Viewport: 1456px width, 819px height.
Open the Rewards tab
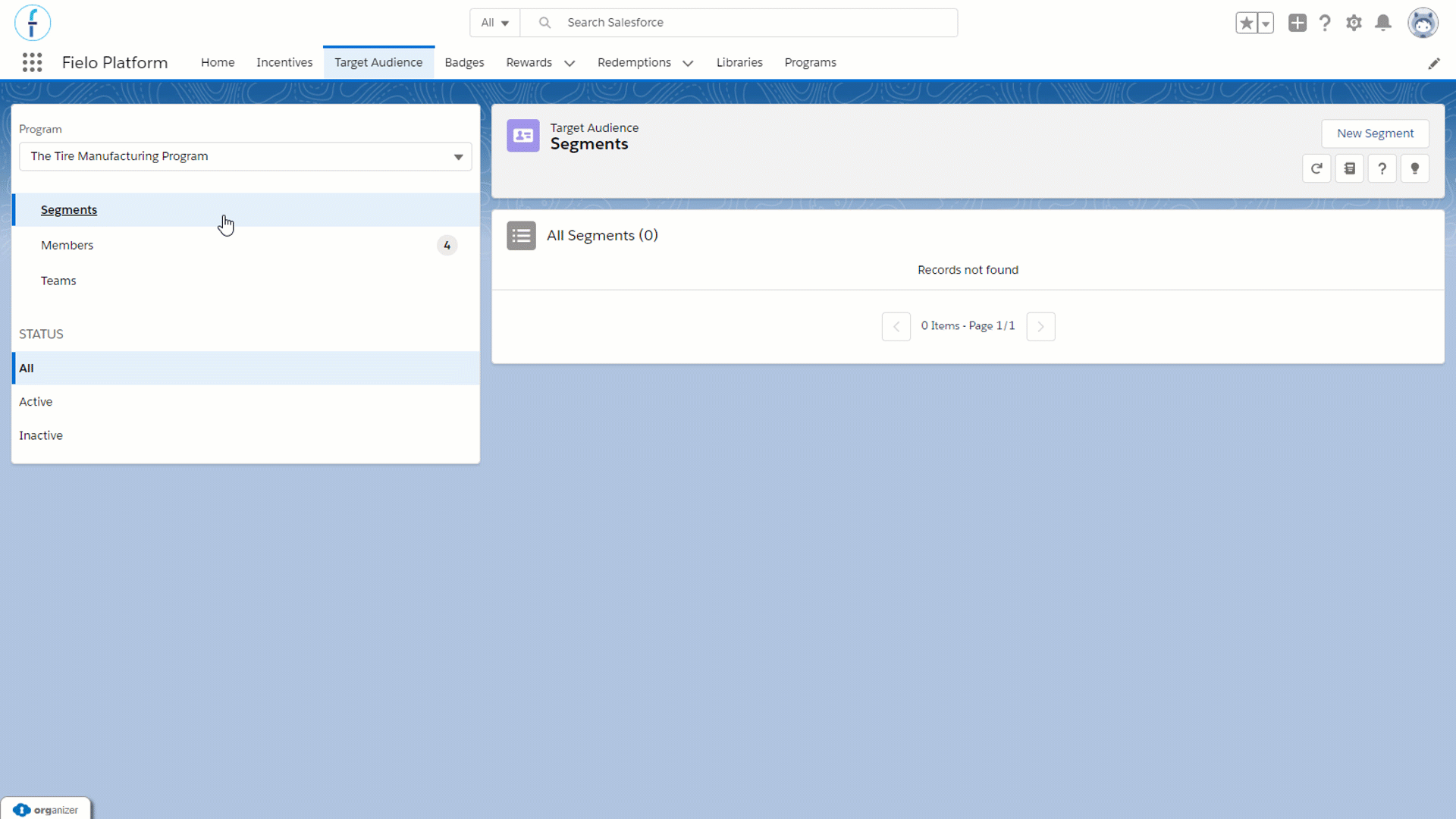[529, 62]
